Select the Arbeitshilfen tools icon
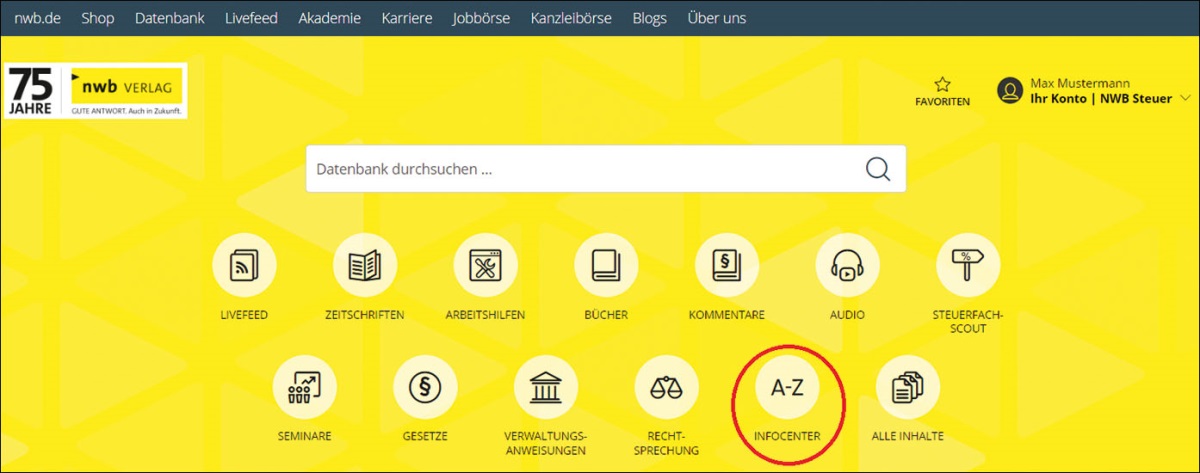The width and height of the screenshot is (1200, 473). [485, 265]
